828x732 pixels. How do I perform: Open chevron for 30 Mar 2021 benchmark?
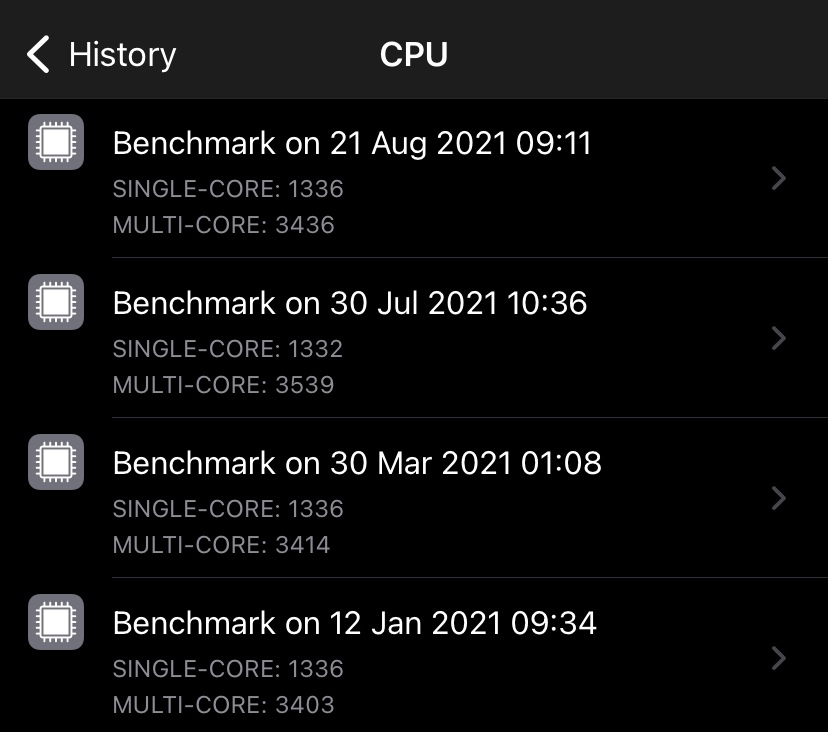779,498
